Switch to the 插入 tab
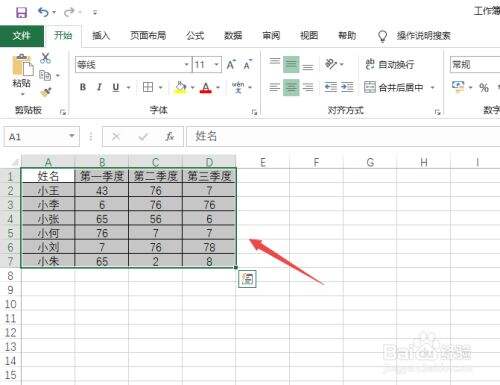Screen dimensions: 500x385 pos(101,35)
